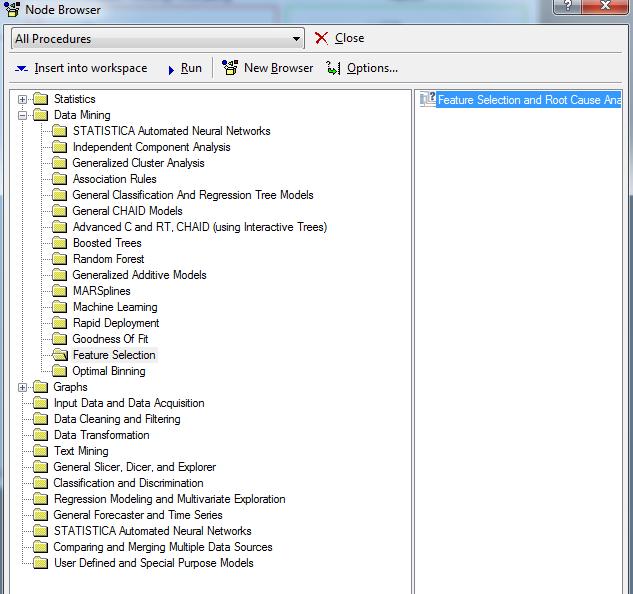
Task: Select Optimal Binning folder
Action: (109, 371)
